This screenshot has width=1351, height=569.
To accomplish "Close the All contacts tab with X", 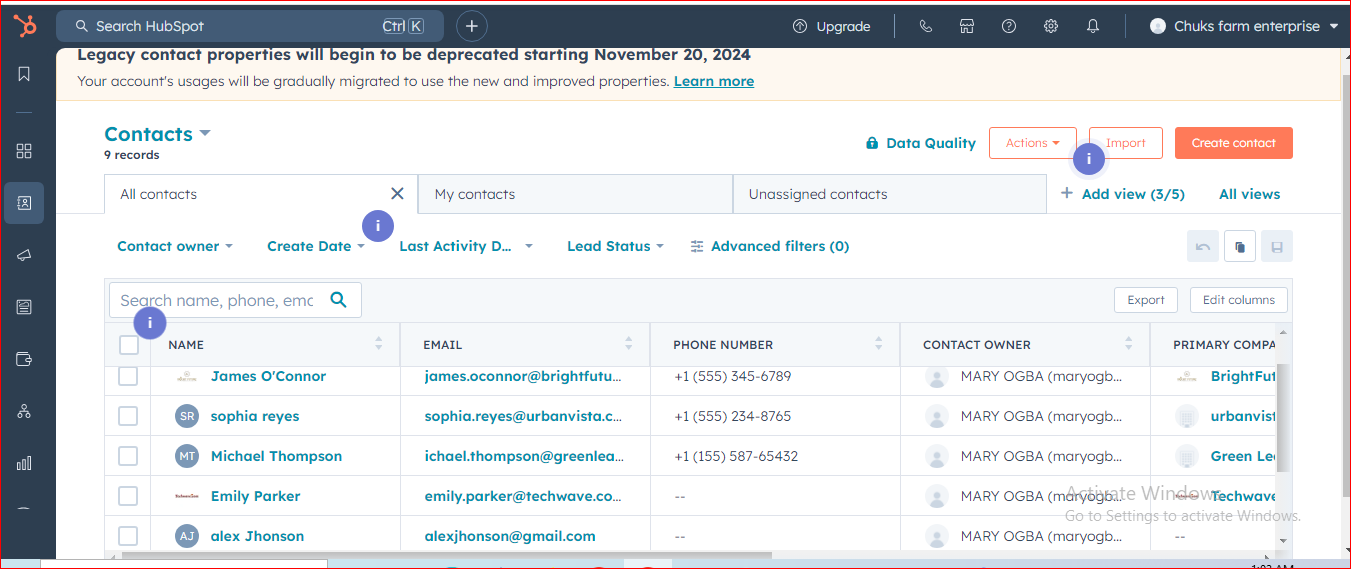I will (x=397, y=194).
